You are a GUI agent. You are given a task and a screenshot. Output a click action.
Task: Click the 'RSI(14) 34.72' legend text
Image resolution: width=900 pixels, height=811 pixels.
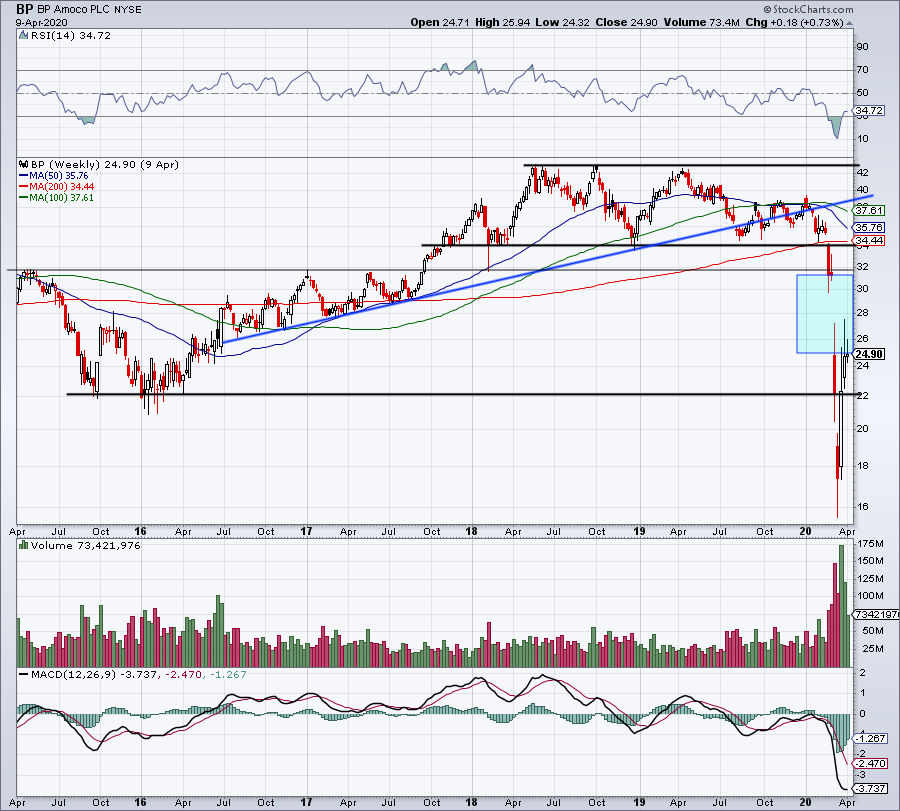pos(71,36)
